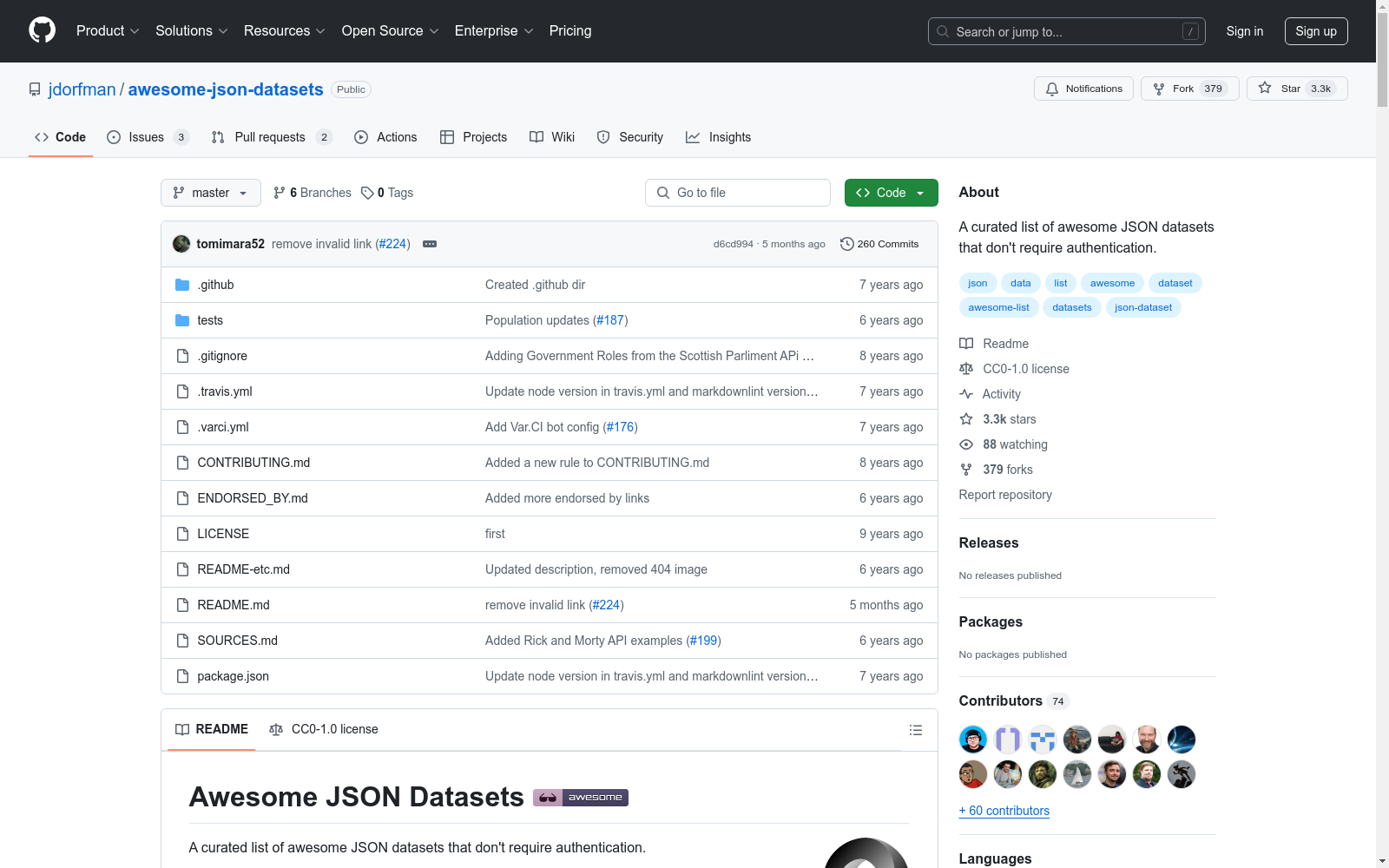This screenshot has height=868, width=1389.
Task: Open the green Code clone dropdown
Action: pos(892,193)
